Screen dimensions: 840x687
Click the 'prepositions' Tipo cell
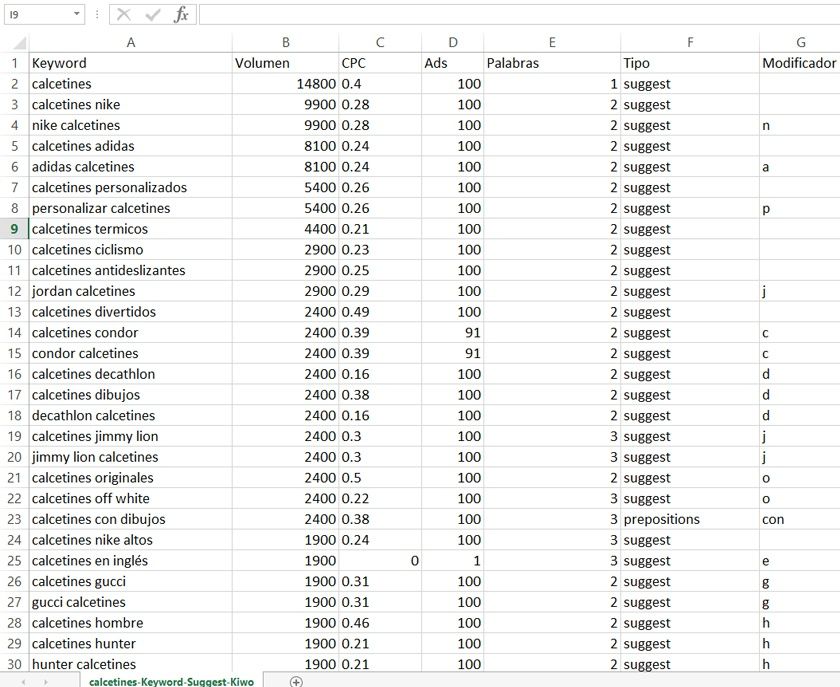point(690,519)
